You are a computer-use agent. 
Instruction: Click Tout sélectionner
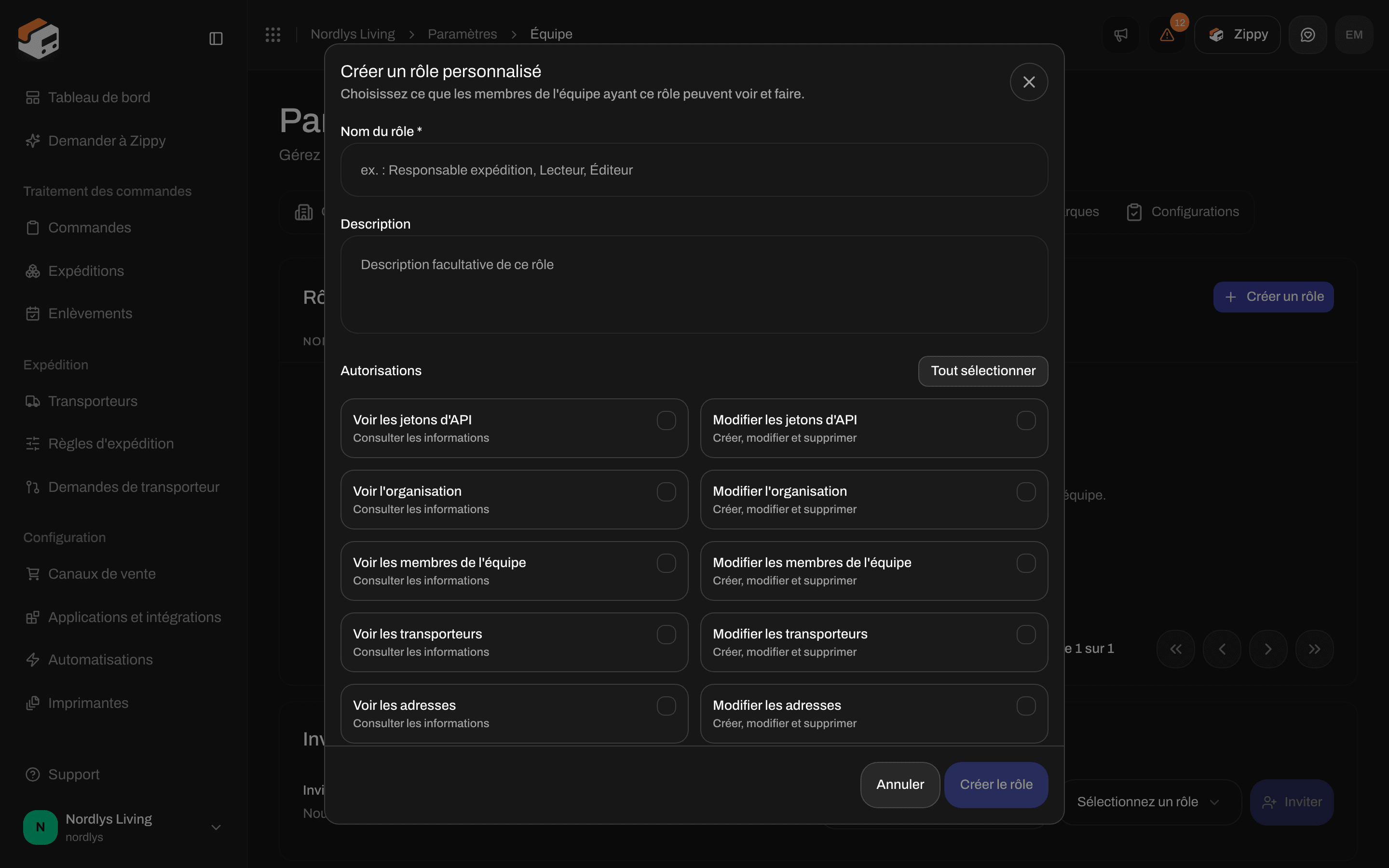click(x=982, y=371)
